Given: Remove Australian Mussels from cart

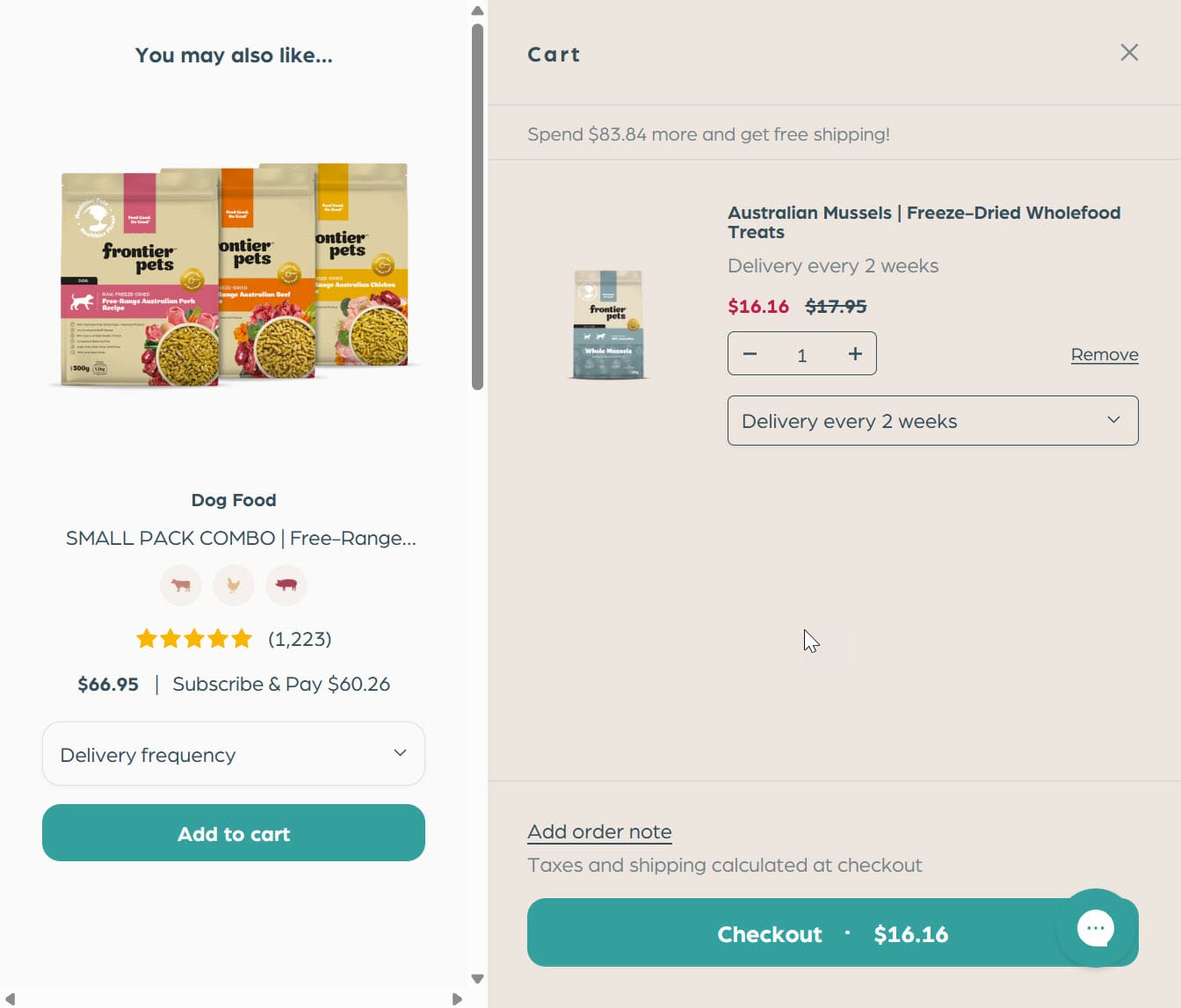Looking at the screenshot, I should [x=1104, y=355].
